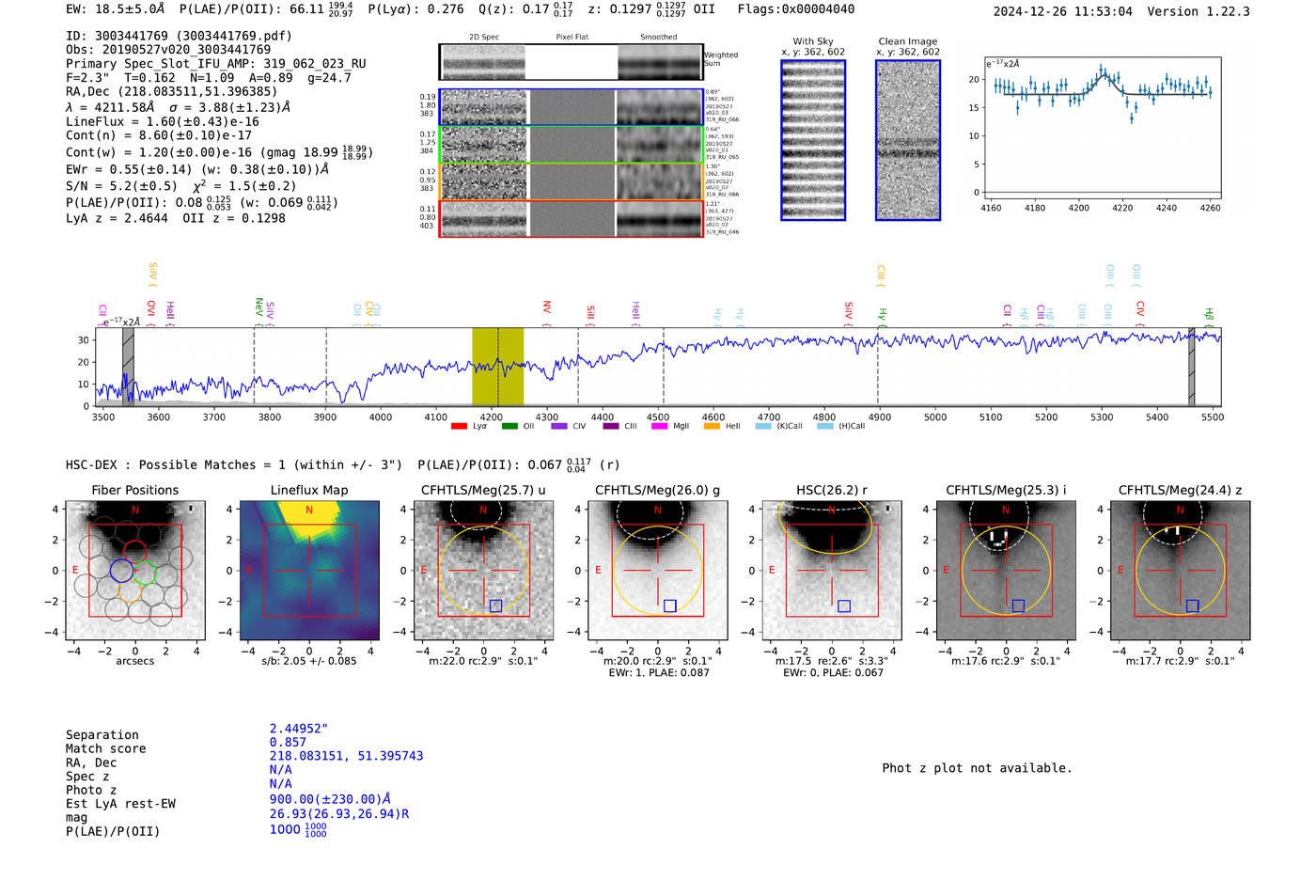The width and height of the screenshot is (1316, 896).
Task: Click the orange CIII label above 4900 Å
Action: [881, 275]
